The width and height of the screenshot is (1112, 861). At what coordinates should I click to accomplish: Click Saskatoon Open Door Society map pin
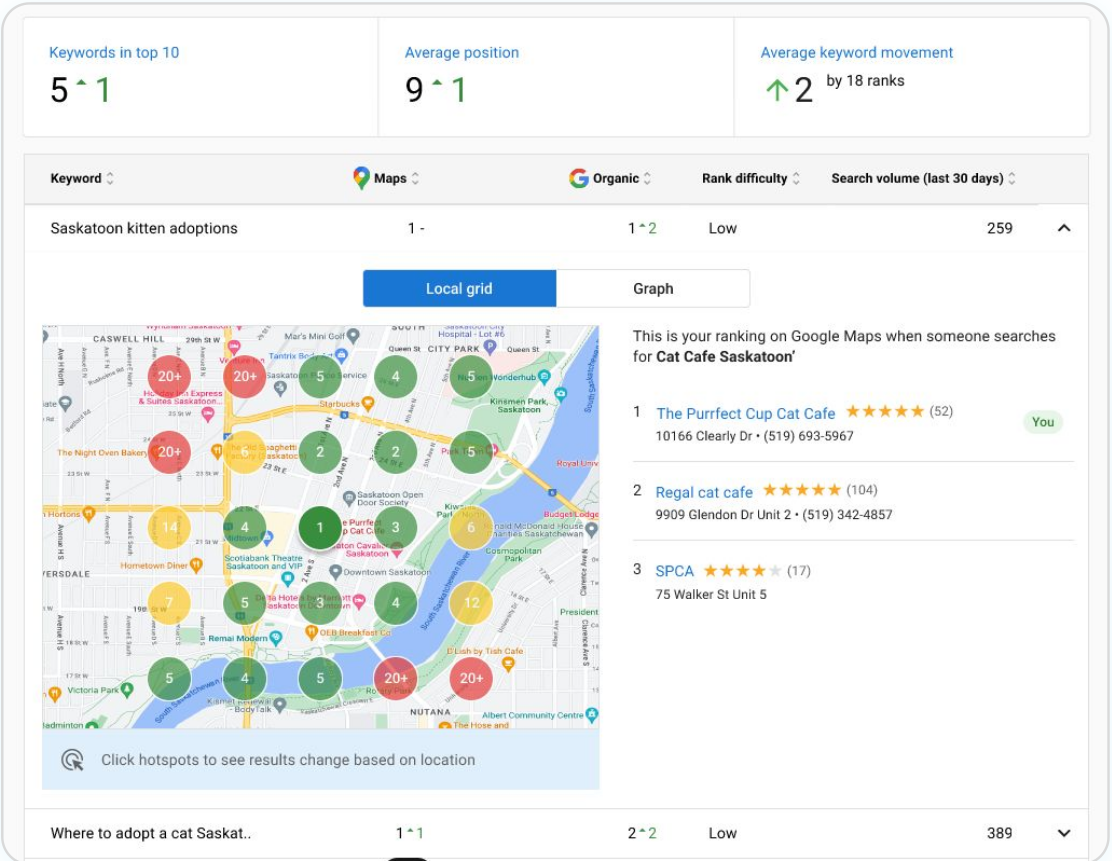click(348, 498)
